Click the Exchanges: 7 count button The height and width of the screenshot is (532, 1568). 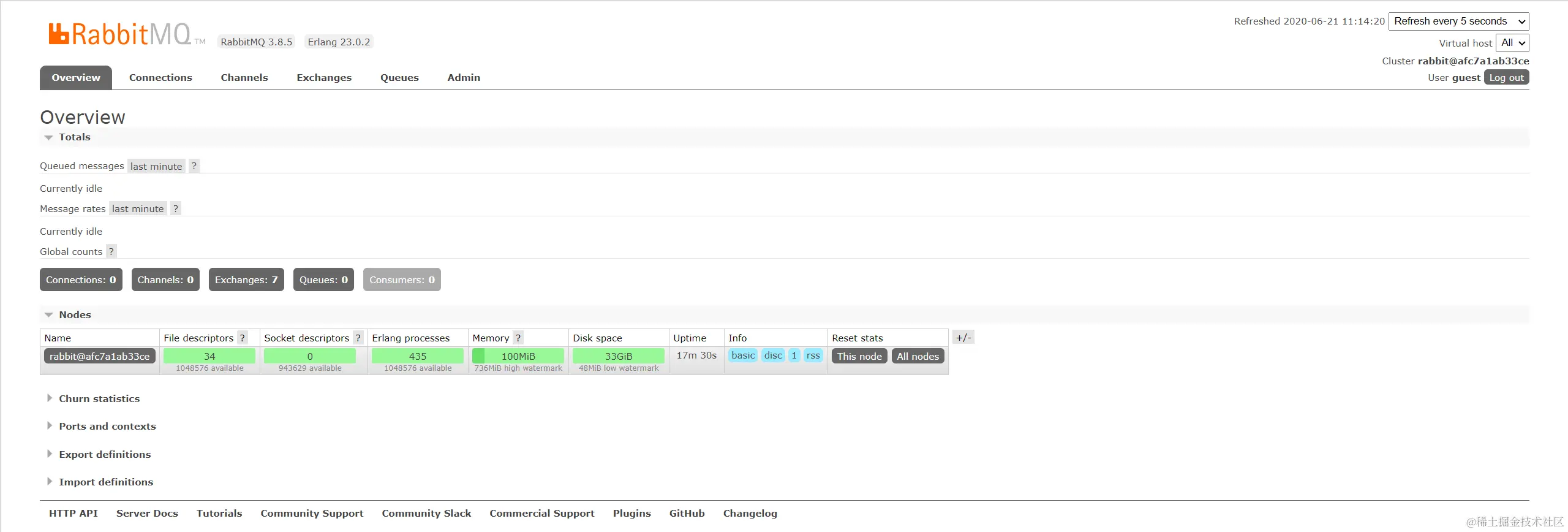(246, 280)
